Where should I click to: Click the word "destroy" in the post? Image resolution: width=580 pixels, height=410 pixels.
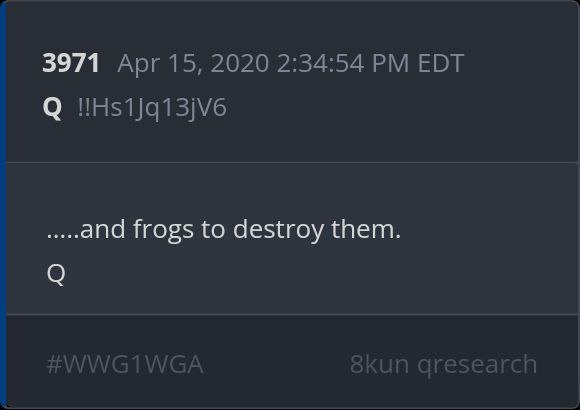pyautogui.click(x=278, y=230)
